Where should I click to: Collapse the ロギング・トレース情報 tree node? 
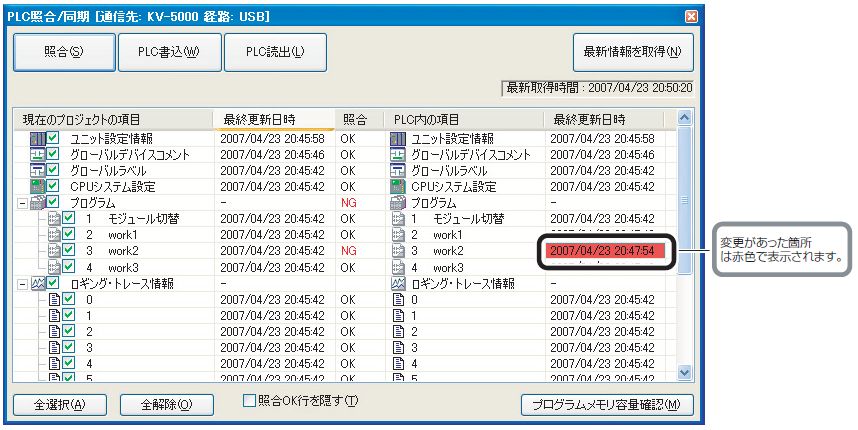pos(20,284)
